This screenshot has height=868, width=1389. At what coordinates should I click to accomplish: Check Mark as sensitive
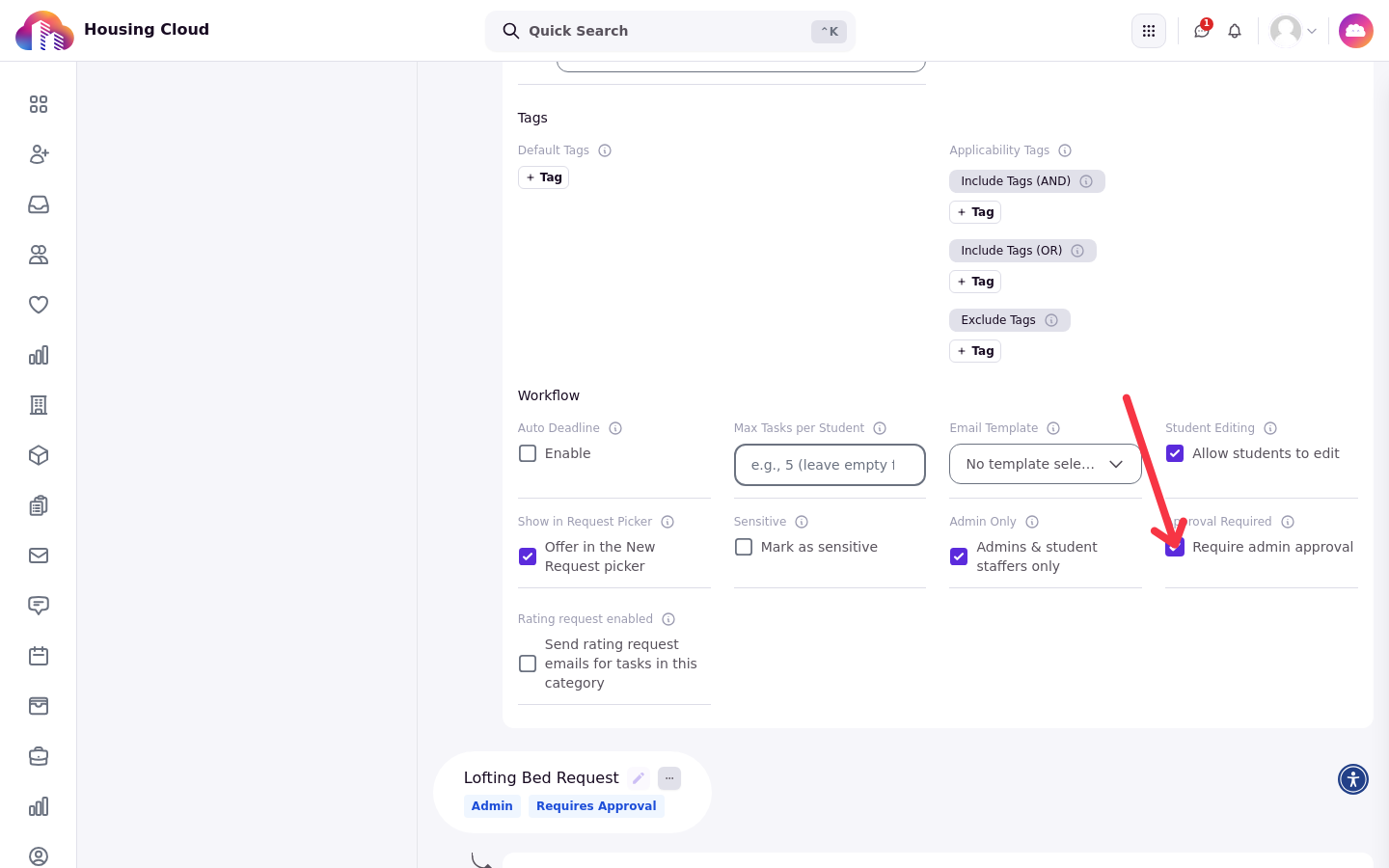click(744, 547)
